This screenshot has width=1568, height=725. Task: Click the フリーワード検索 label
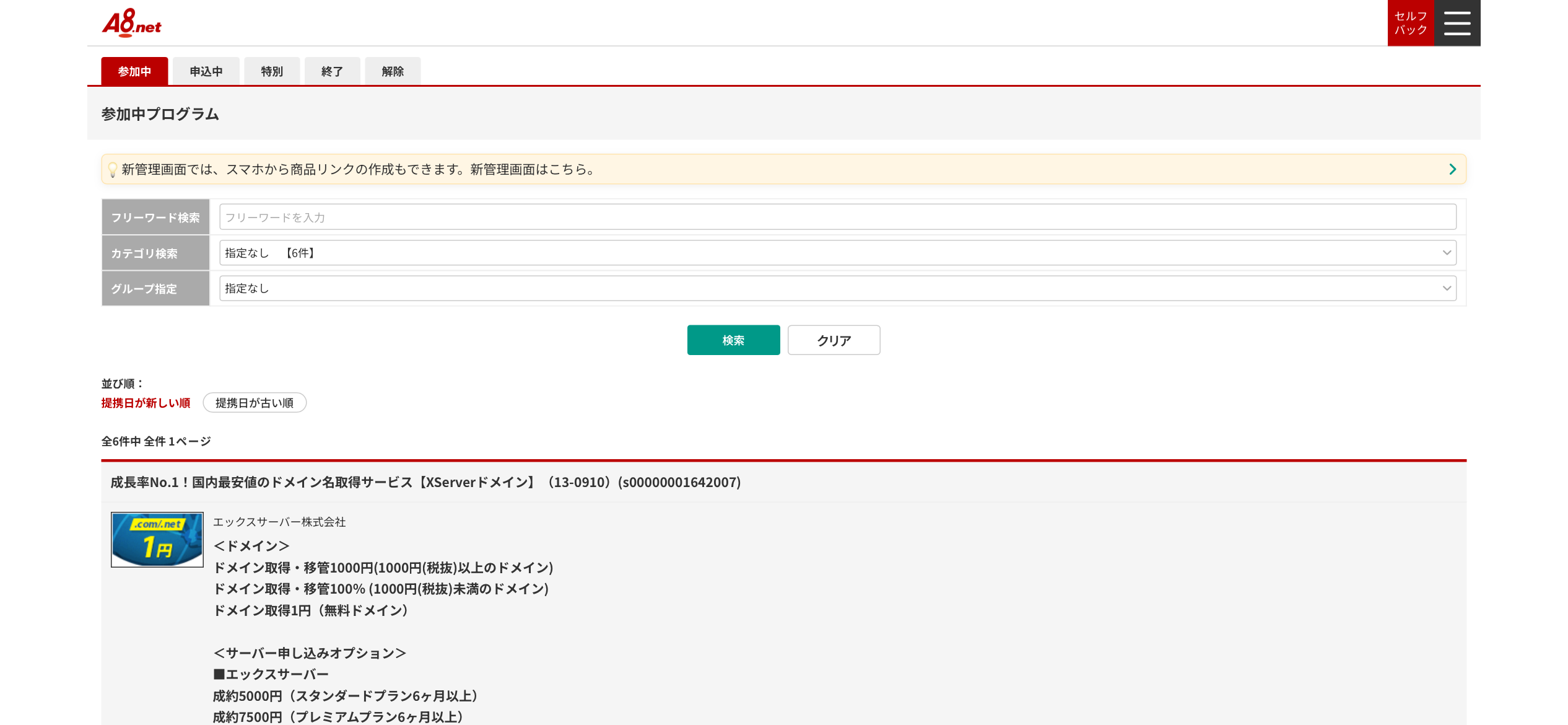pyautogui.click(x=155, y=217)
